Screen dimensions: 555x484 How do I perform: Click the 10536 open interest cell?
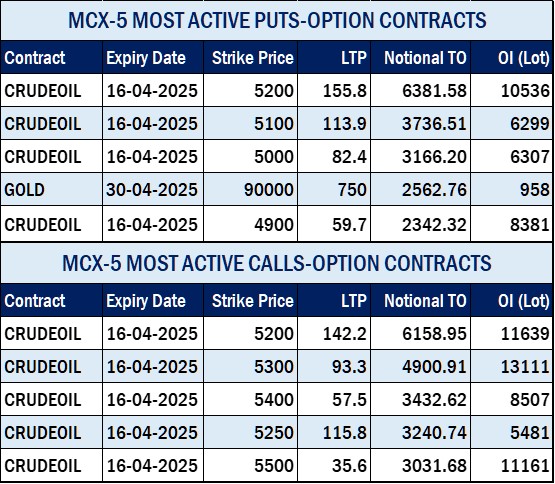click(511, 91)
